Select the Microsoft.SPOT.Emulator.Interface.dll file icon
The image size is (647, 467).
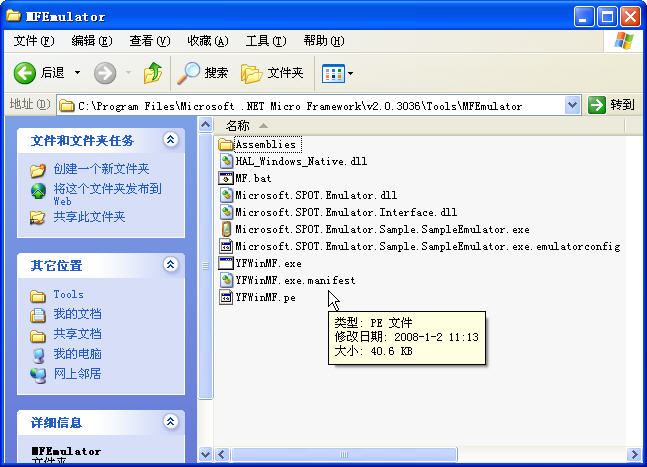226,212
